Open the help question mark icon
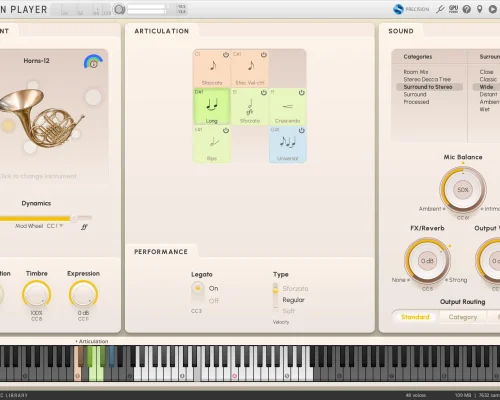Image resolution: width=500 pixels, height=400 pixels. (x=467, y=9)
